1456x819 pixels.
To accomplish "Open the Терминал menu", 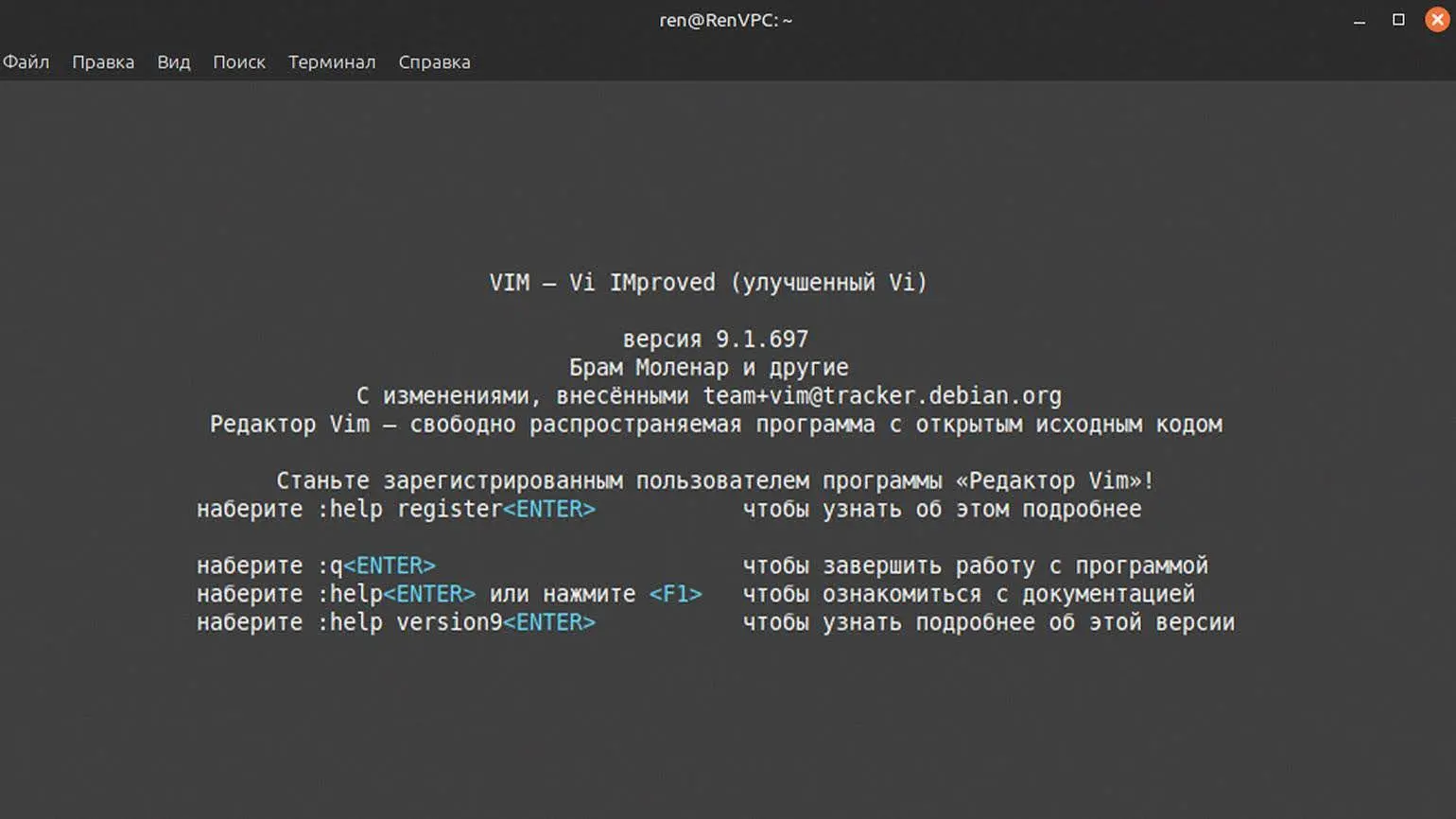I will pyautogui.click(x=331, y=62).
